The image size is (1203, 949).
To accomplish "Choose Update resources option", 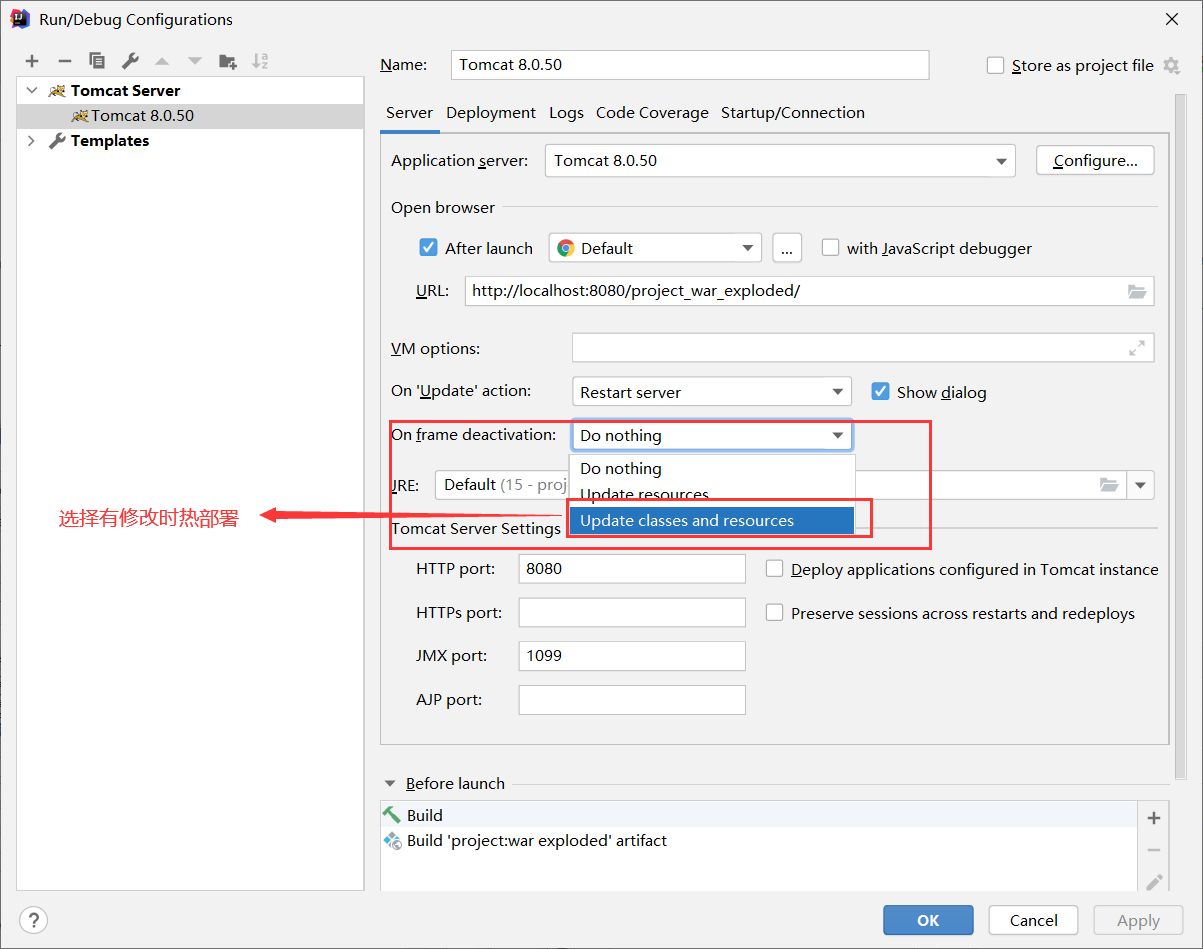I will [712, 494].
